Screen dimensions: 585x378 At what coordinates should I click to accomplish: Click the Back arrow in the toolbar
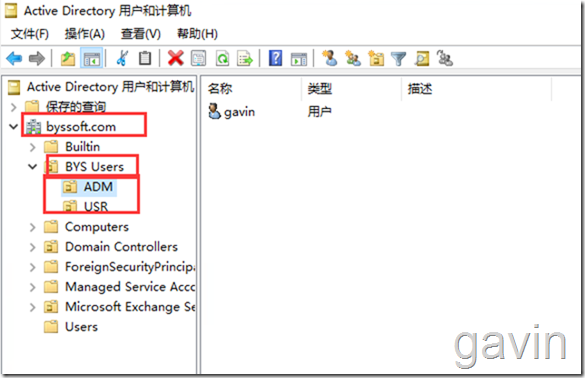[15, 59]
